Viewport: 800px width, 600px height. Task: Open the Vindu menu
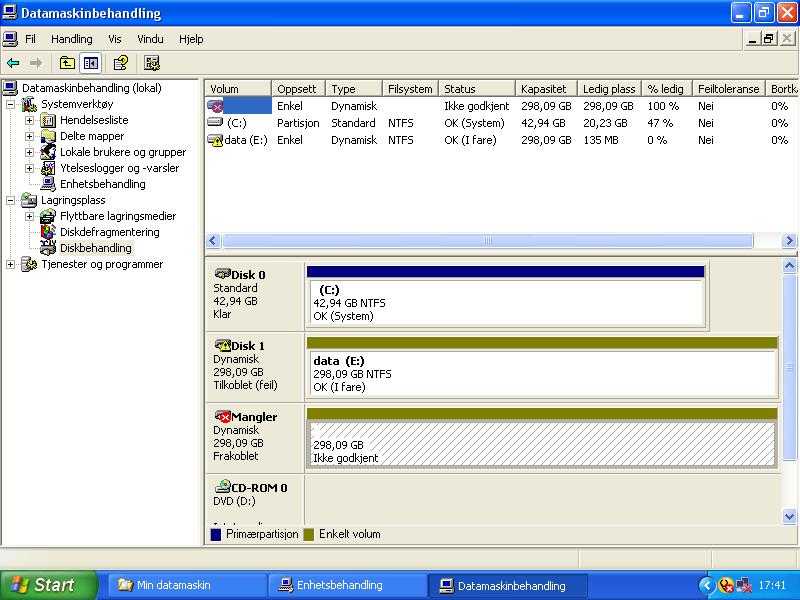151,39
